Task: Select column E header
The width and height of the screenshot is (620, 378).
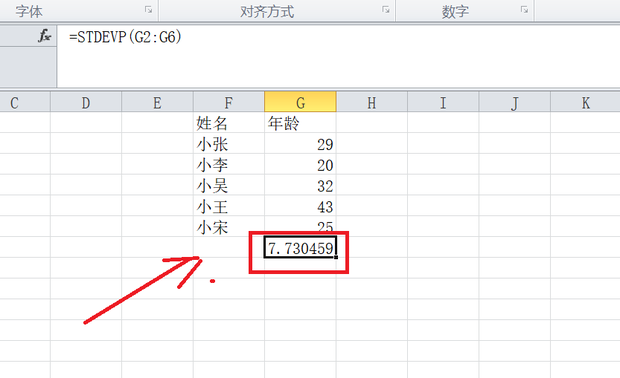Action: pos(157,103)
